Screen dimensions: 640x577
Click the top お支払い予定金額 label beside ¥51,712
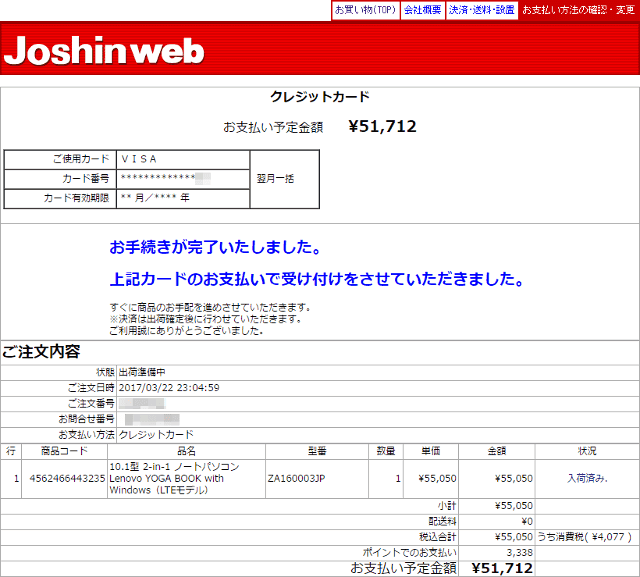coord(273,127)
